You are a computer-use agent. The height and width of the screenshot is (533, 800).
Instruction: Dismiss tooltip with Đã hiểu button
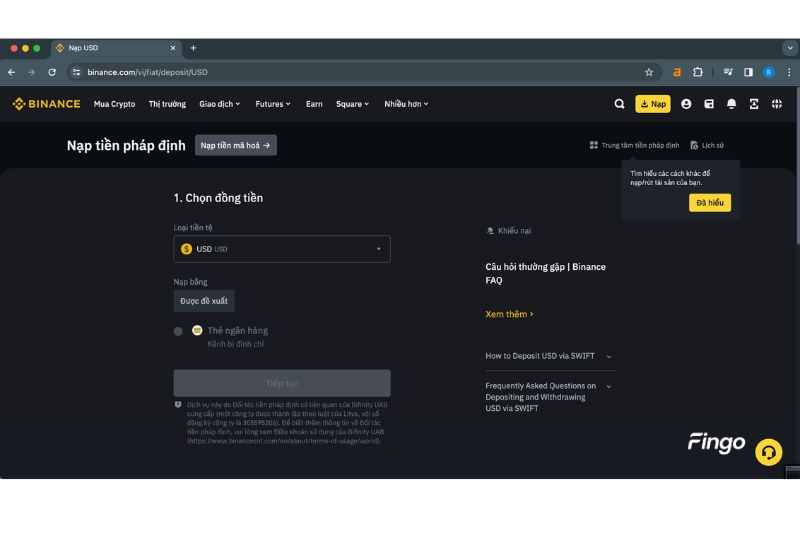[710, 203]
